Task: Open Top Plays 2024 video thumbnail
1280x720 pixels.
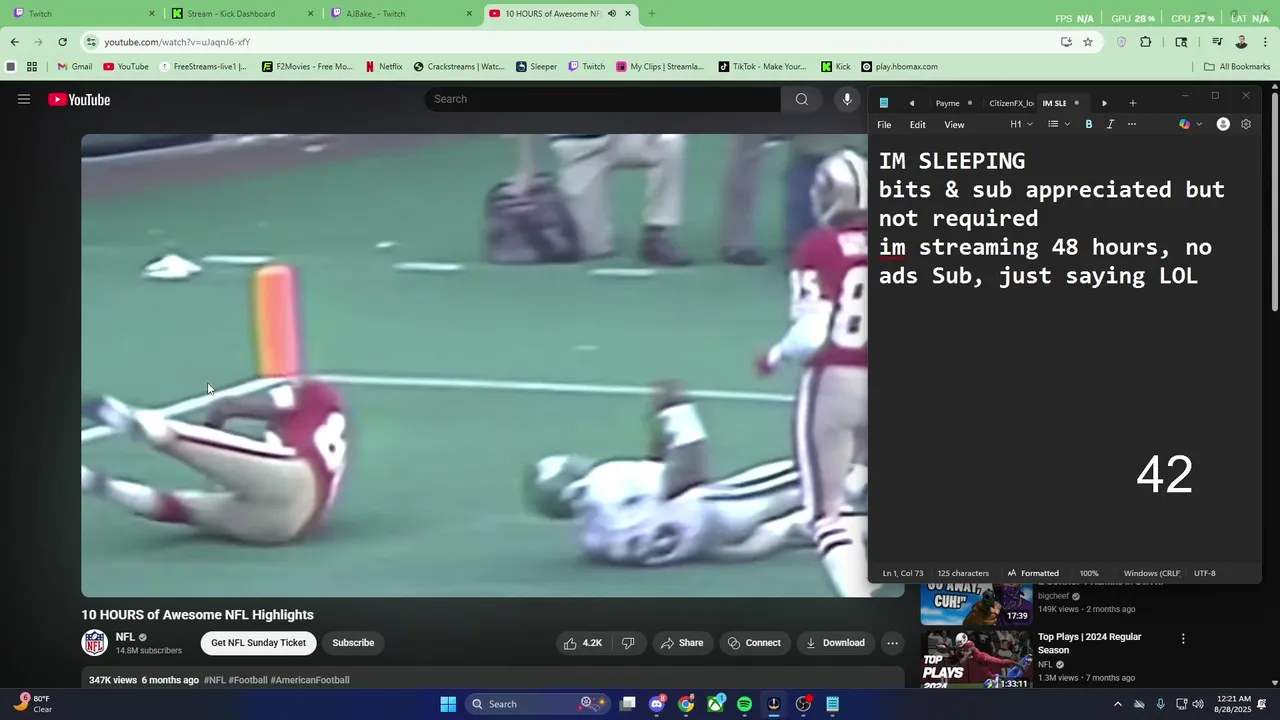Action: pos(976,658)
